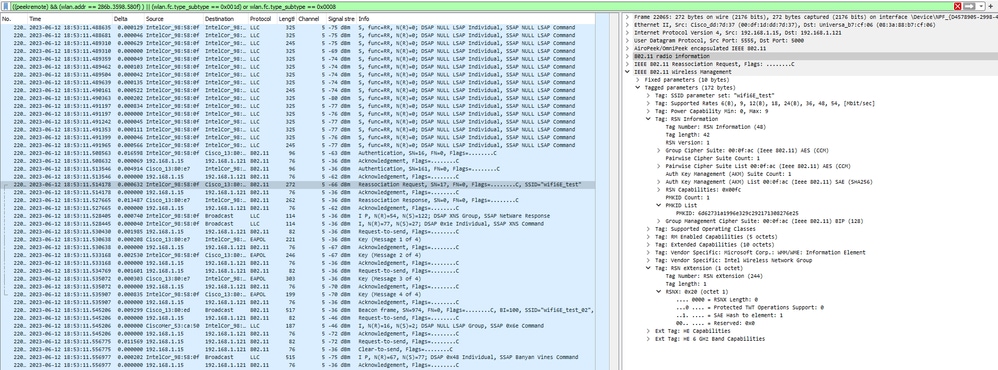The image size is (998, 370).
Task: Expand the 802.11 radio information node
Action: 628,56
